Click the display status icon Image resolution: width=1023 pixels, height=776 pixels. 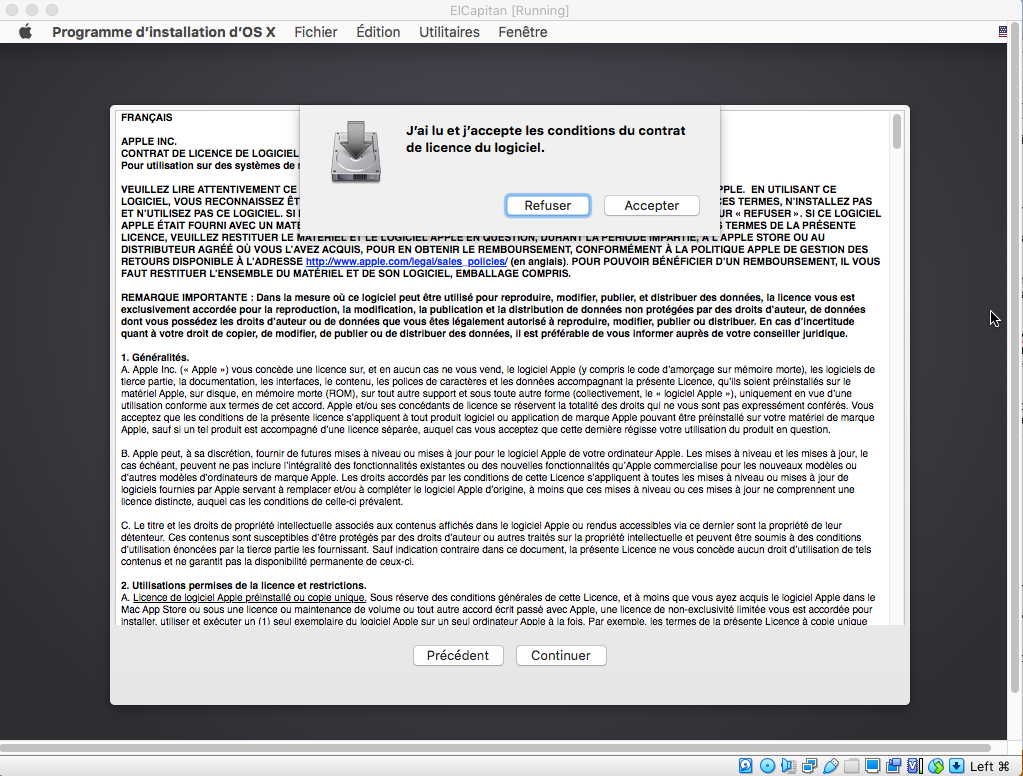pos(872,766)
